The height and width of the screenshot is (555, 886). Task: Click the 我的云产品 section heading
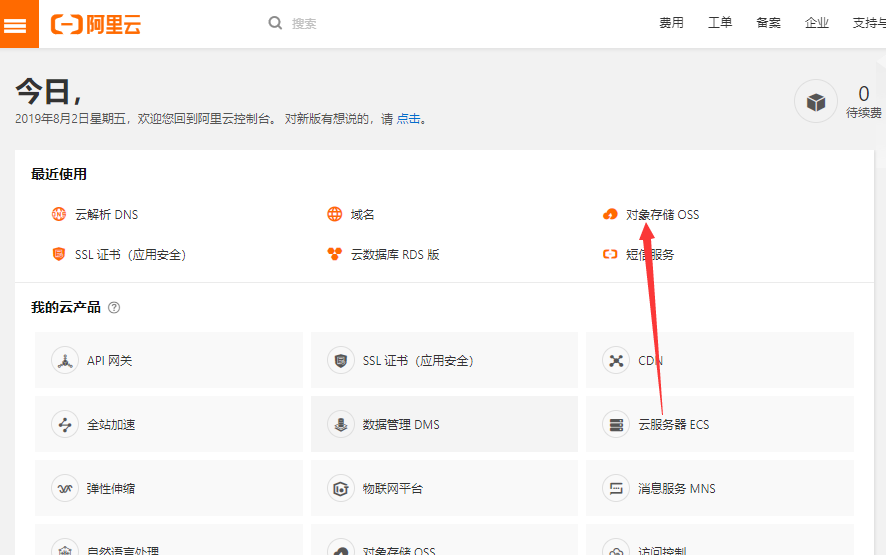coord(66,307)
